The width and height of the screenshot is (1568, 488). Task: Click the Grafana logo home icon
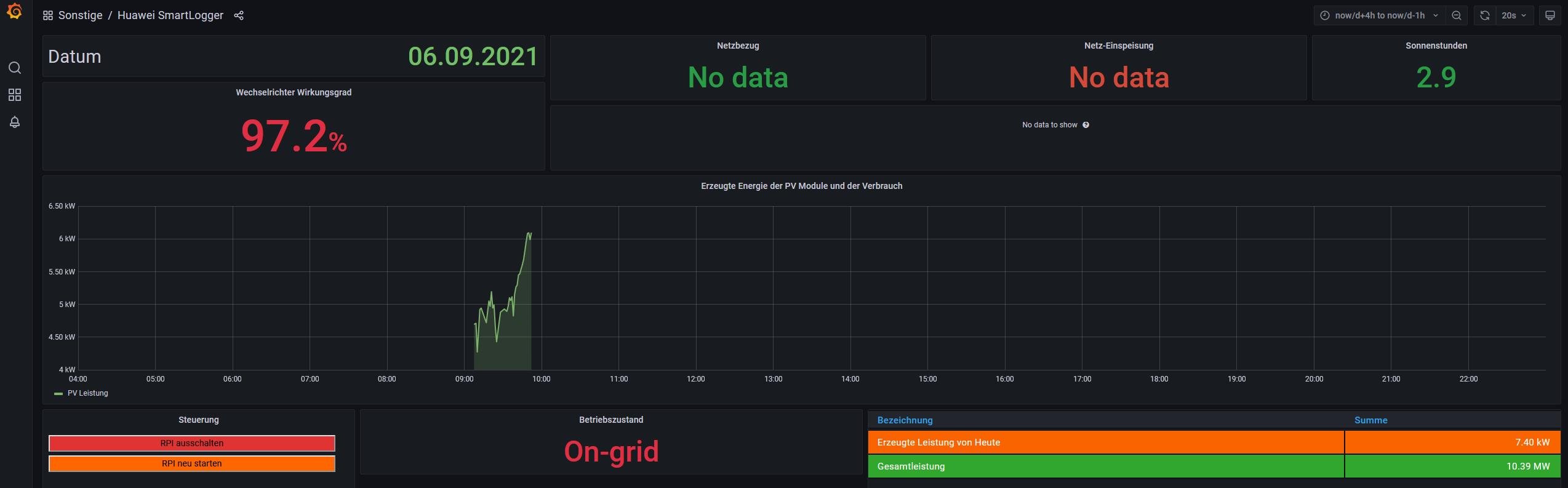[x=14, y=12]
